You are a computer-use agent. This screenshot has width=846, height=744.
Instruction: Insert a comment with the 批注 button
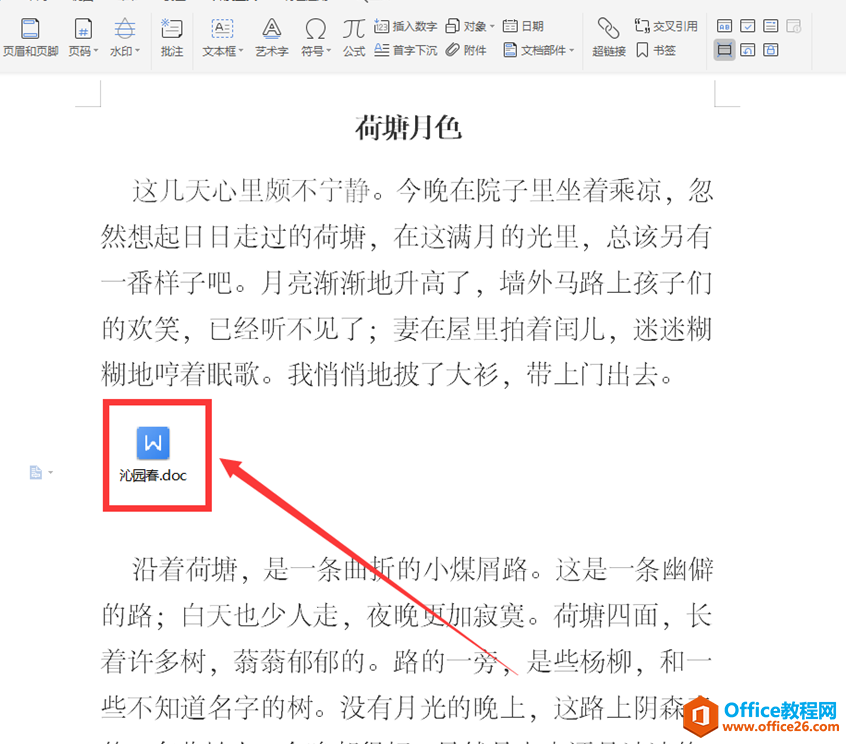pyautogui.click(x=172, y=37)
